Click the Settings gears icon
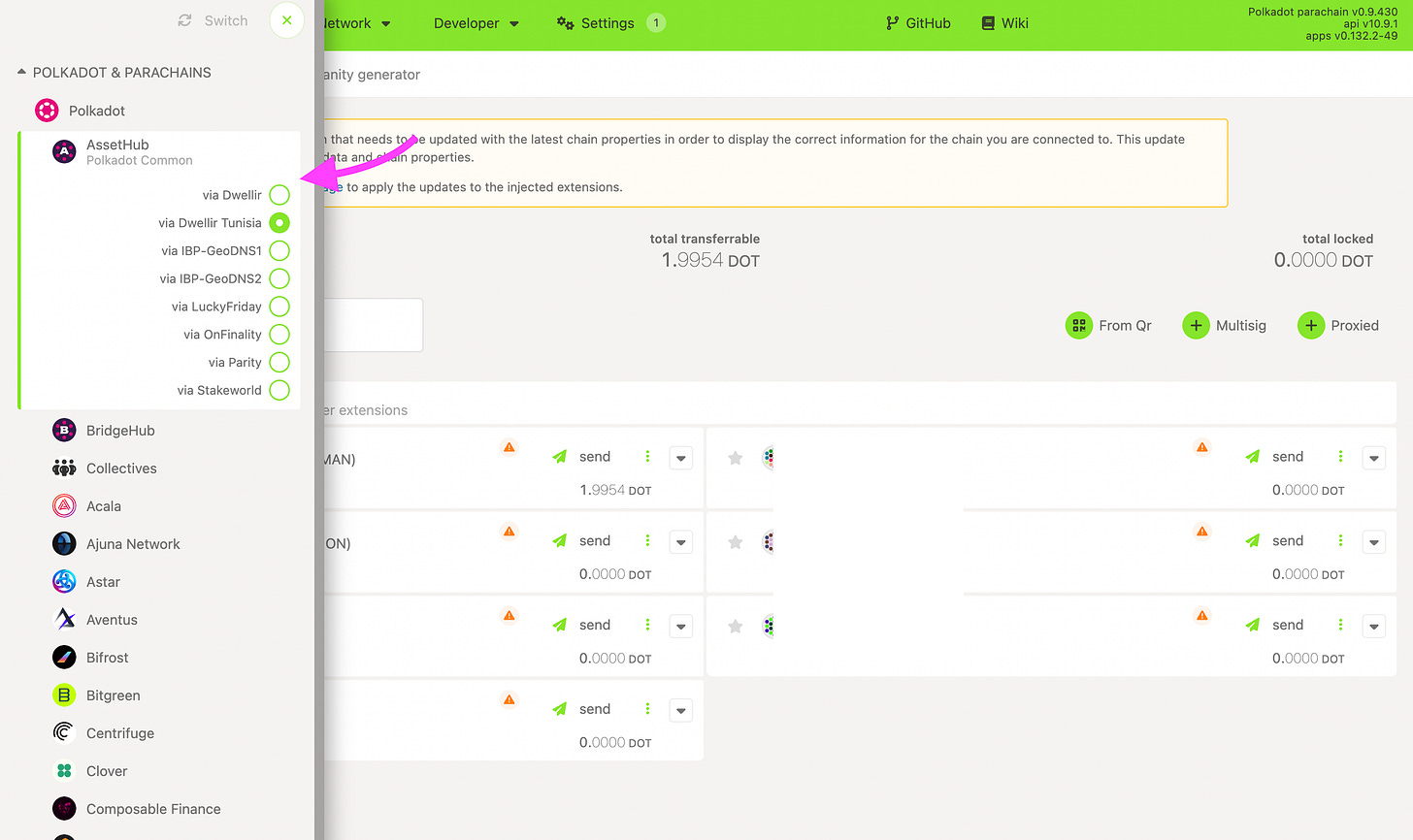The height and width of the screenshot is (840, 1413). pos(565,23)
